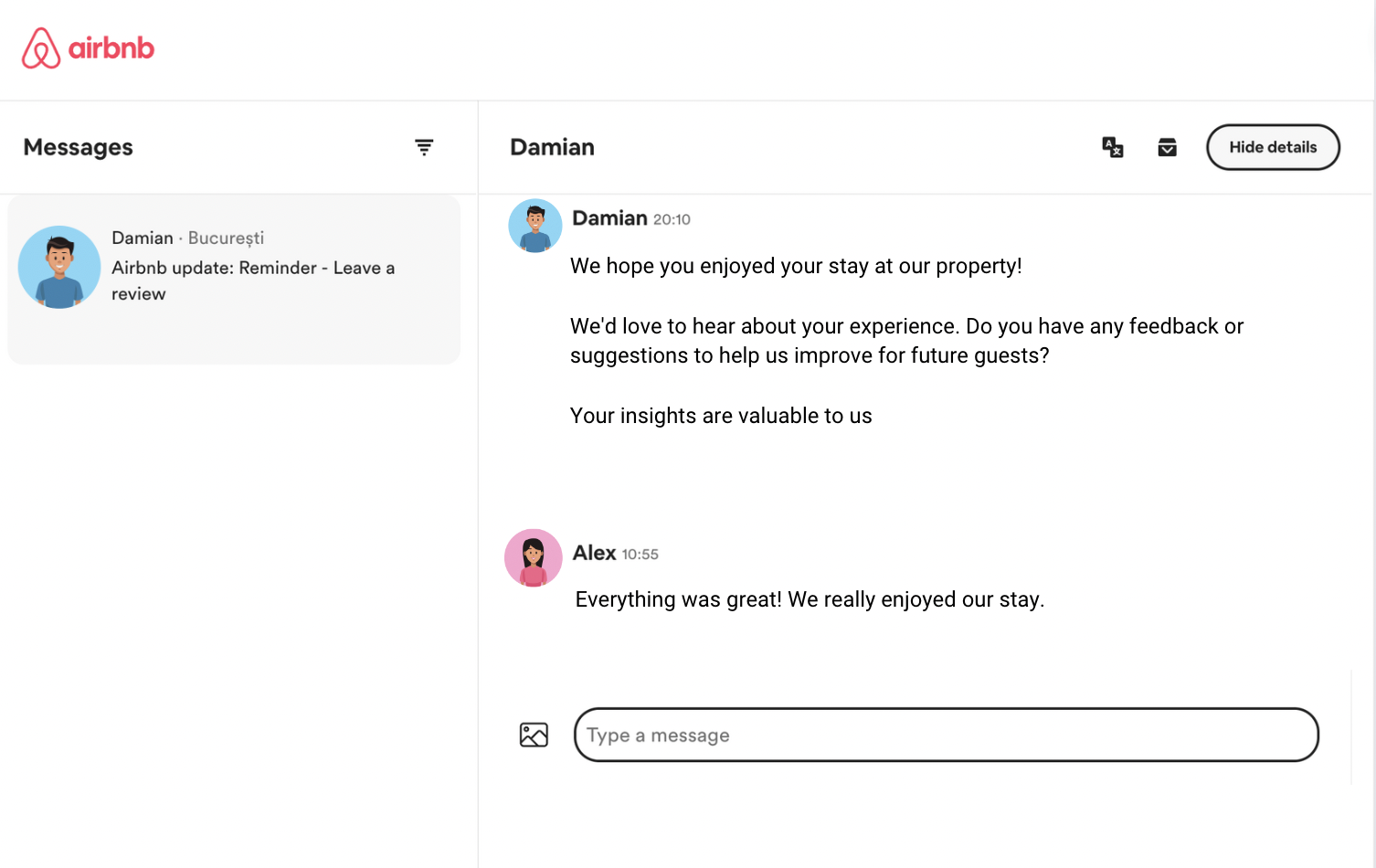1376x868 pixels.
Task: Click the Airbnb logo icon
Action: point(41,48)
